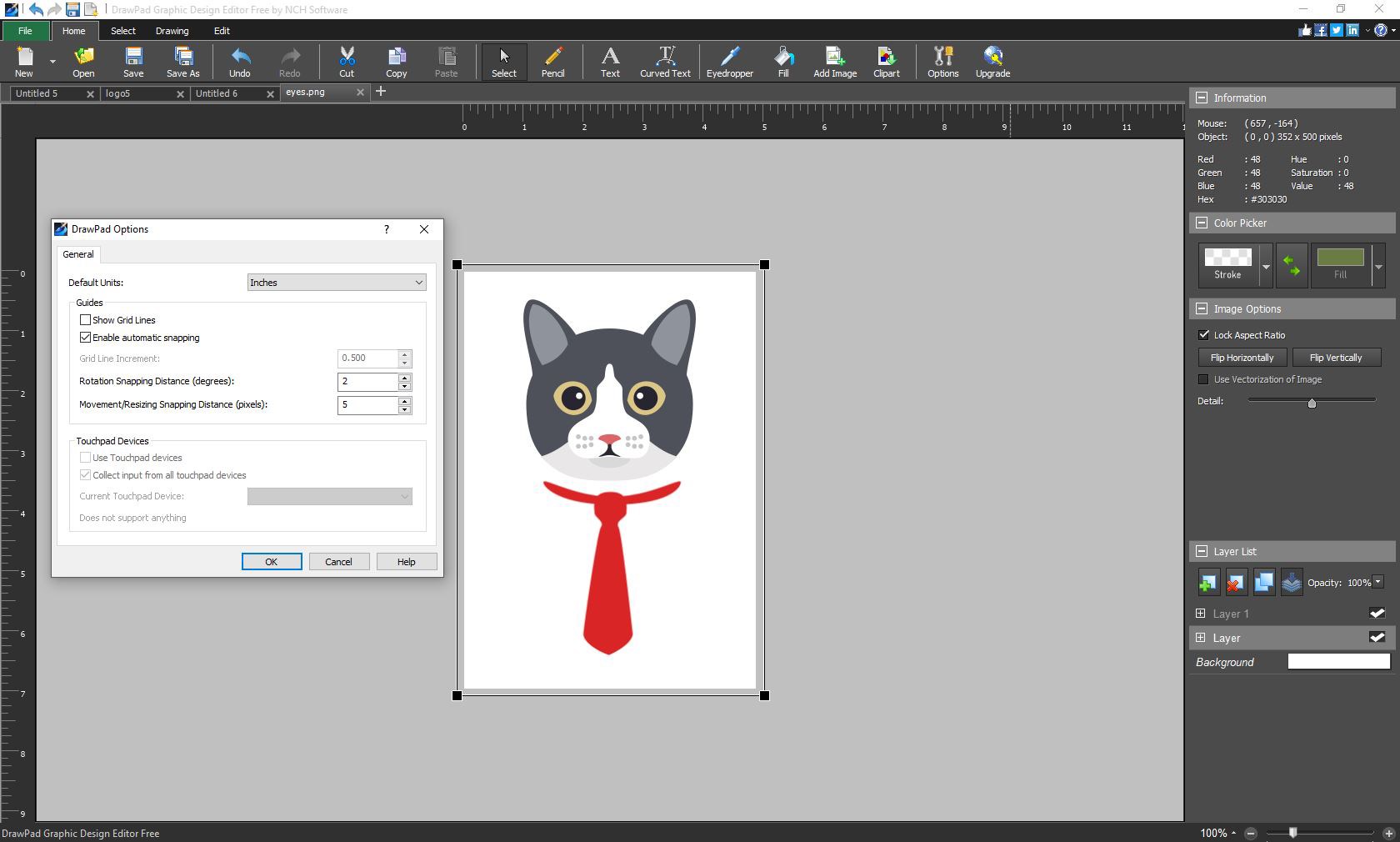Open the Default Units dropdown
This screenshot has width=1400, height=842.
(x=335, y=283)
